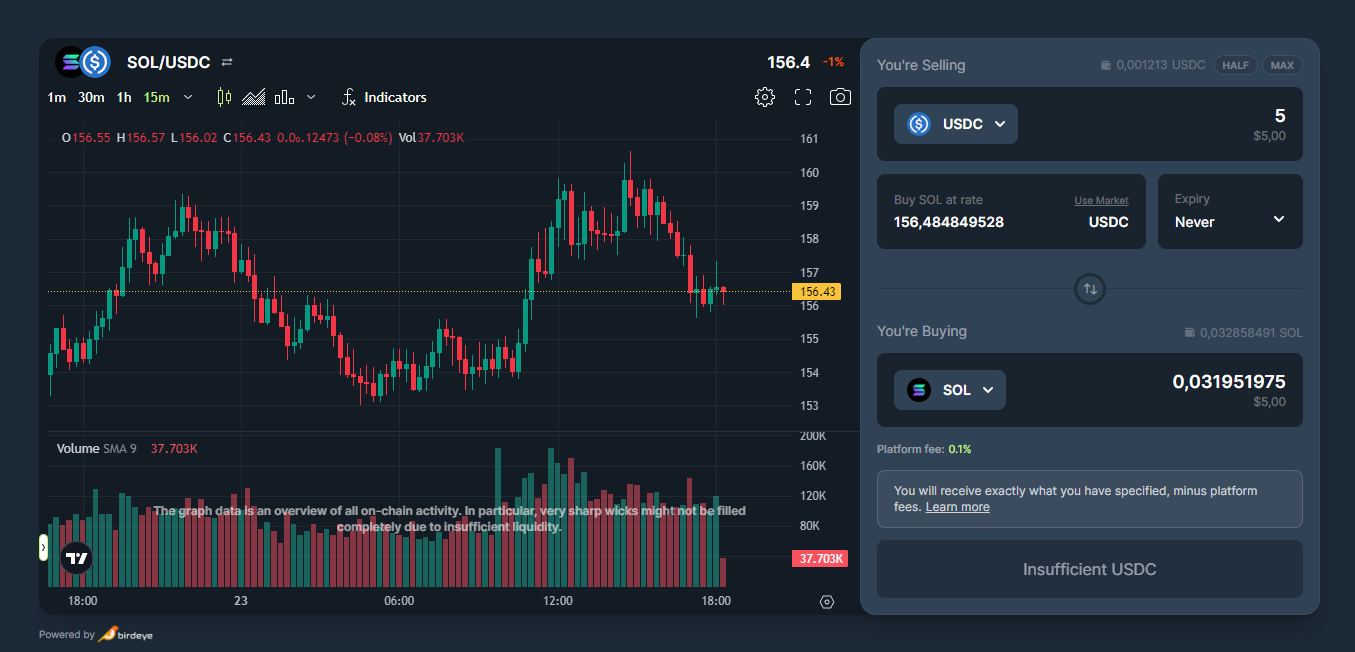Flip the SOL/USDC pair direction
Screen dimensions: 1355x652
click(x=227, y=62)
